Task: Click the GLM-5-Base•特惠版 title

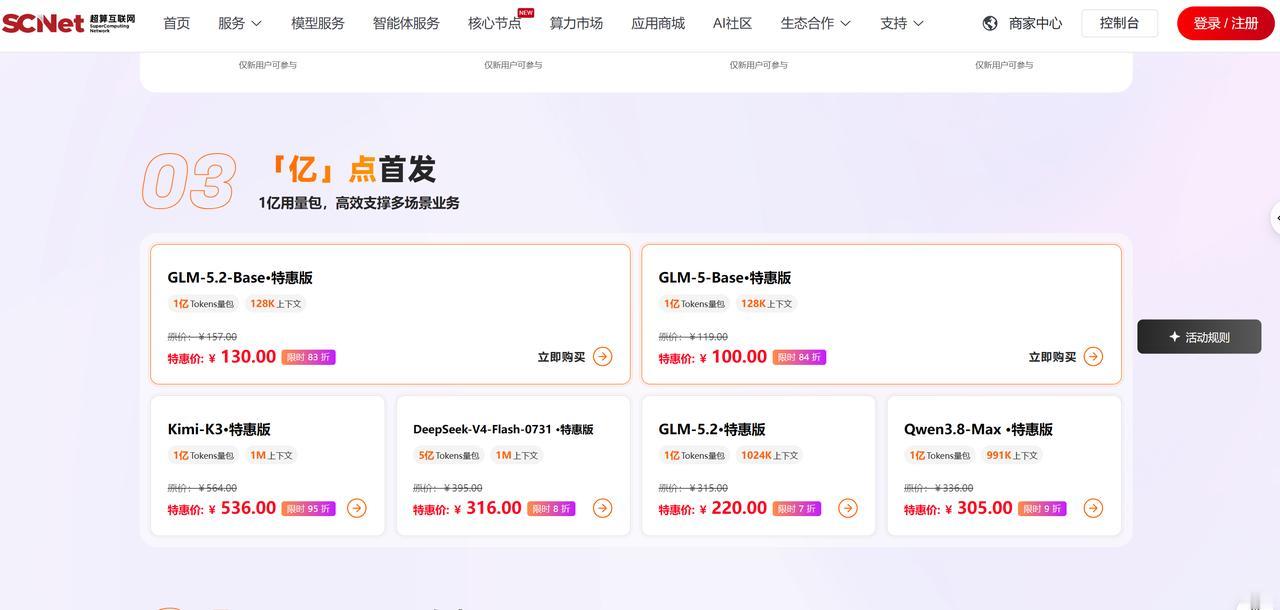Action: 725,278
